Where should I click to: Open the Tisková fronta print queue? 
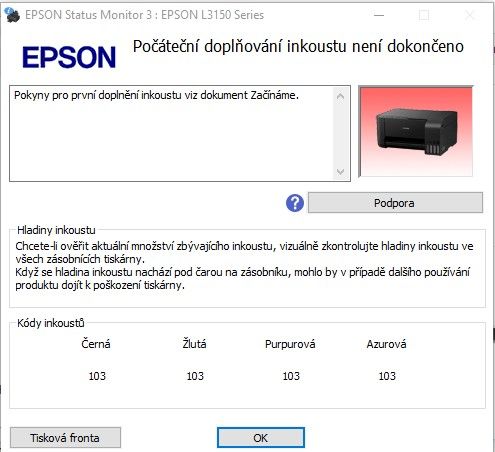coord(65,438)
